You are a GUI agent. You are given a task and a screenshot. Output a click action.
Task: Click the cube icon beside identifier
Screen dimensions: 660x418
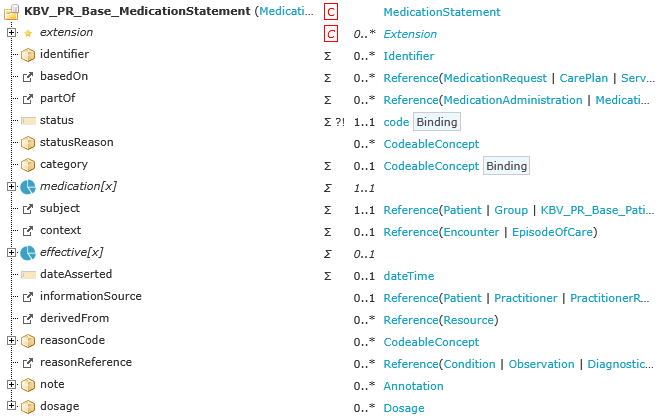pos(28,55)
